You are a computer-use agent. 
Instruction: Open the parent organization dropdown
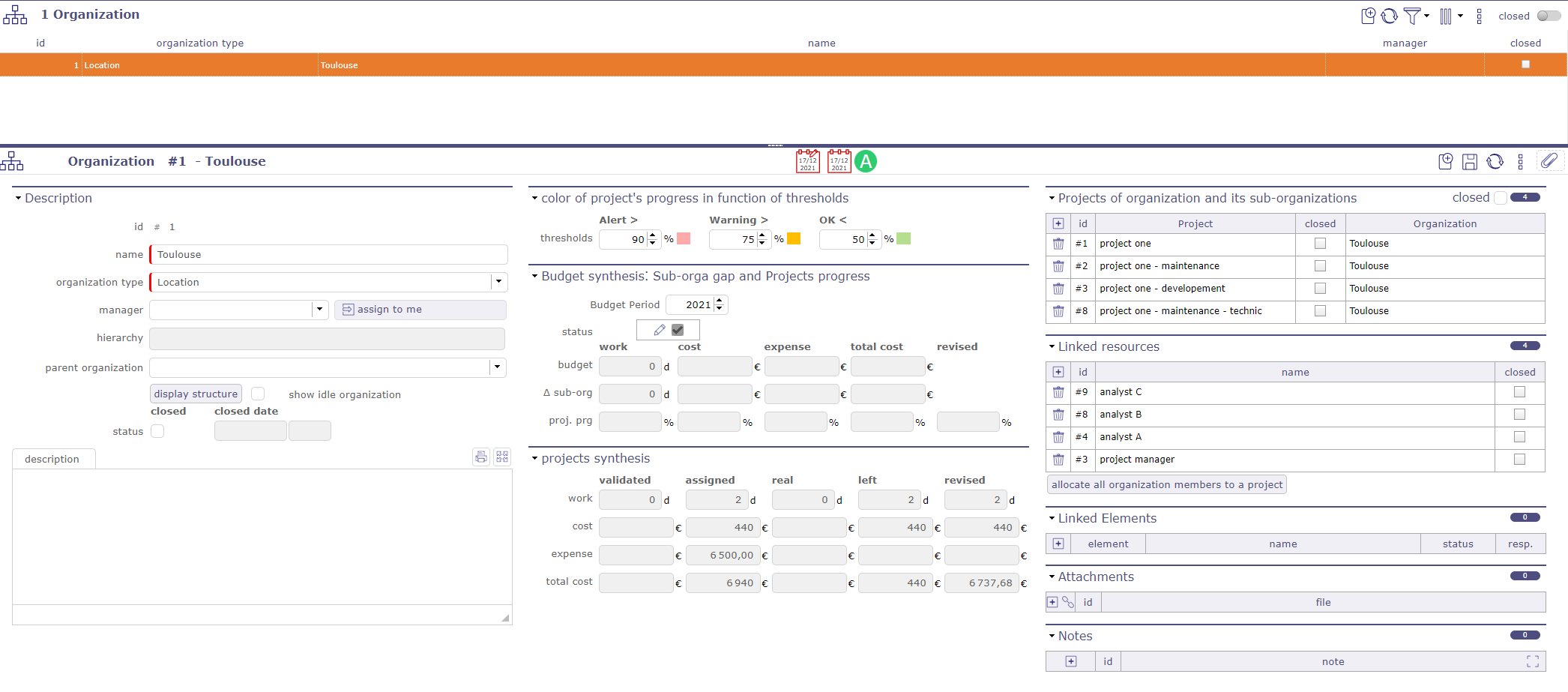498,367
